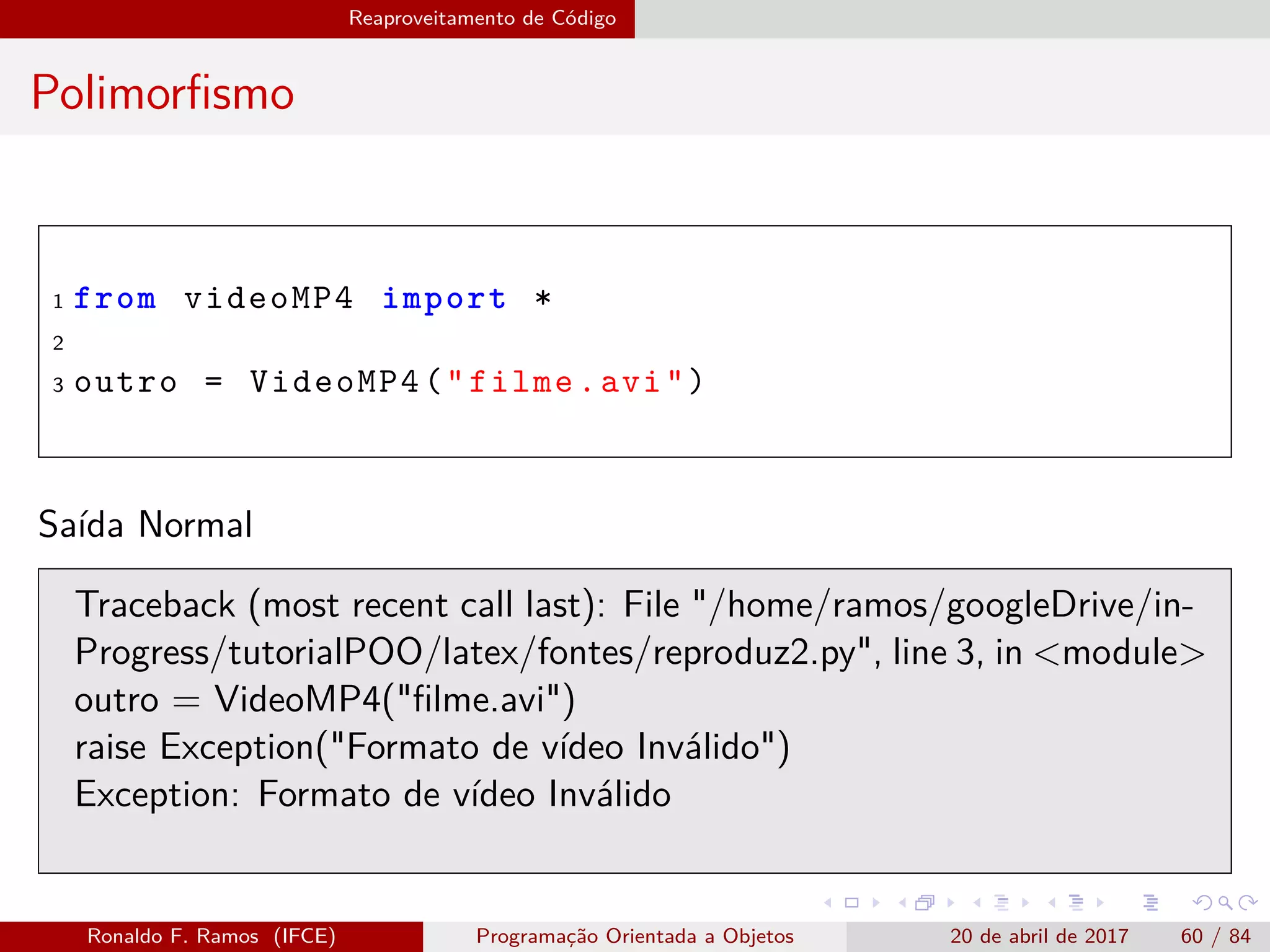Screen dimensions: 1270x952
Task: Click the go back arrow icon
Action: click(x=1202, y=903)
